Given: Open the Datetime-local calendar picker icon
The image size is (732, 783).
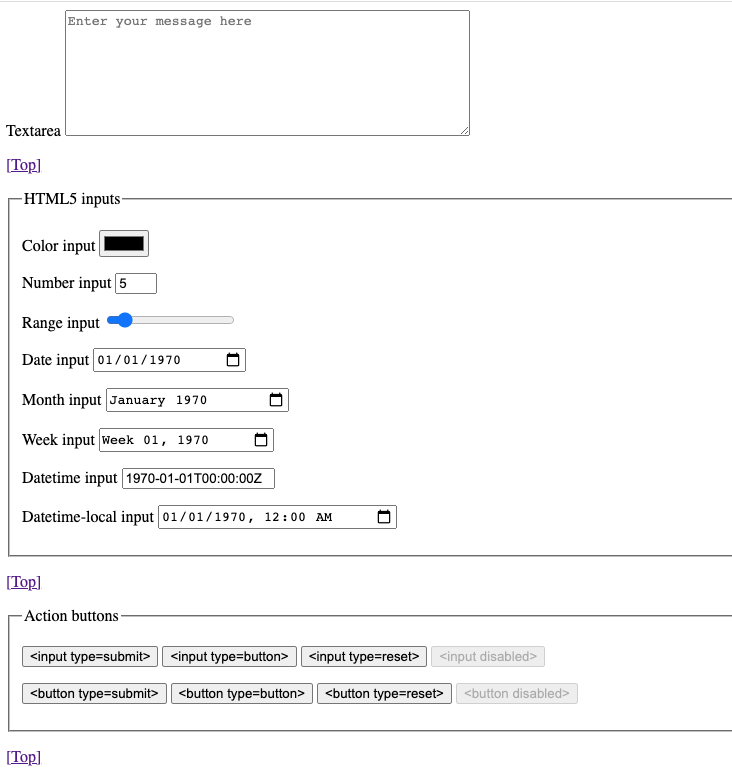Looking at the screenshot, I should click(383, 516).
